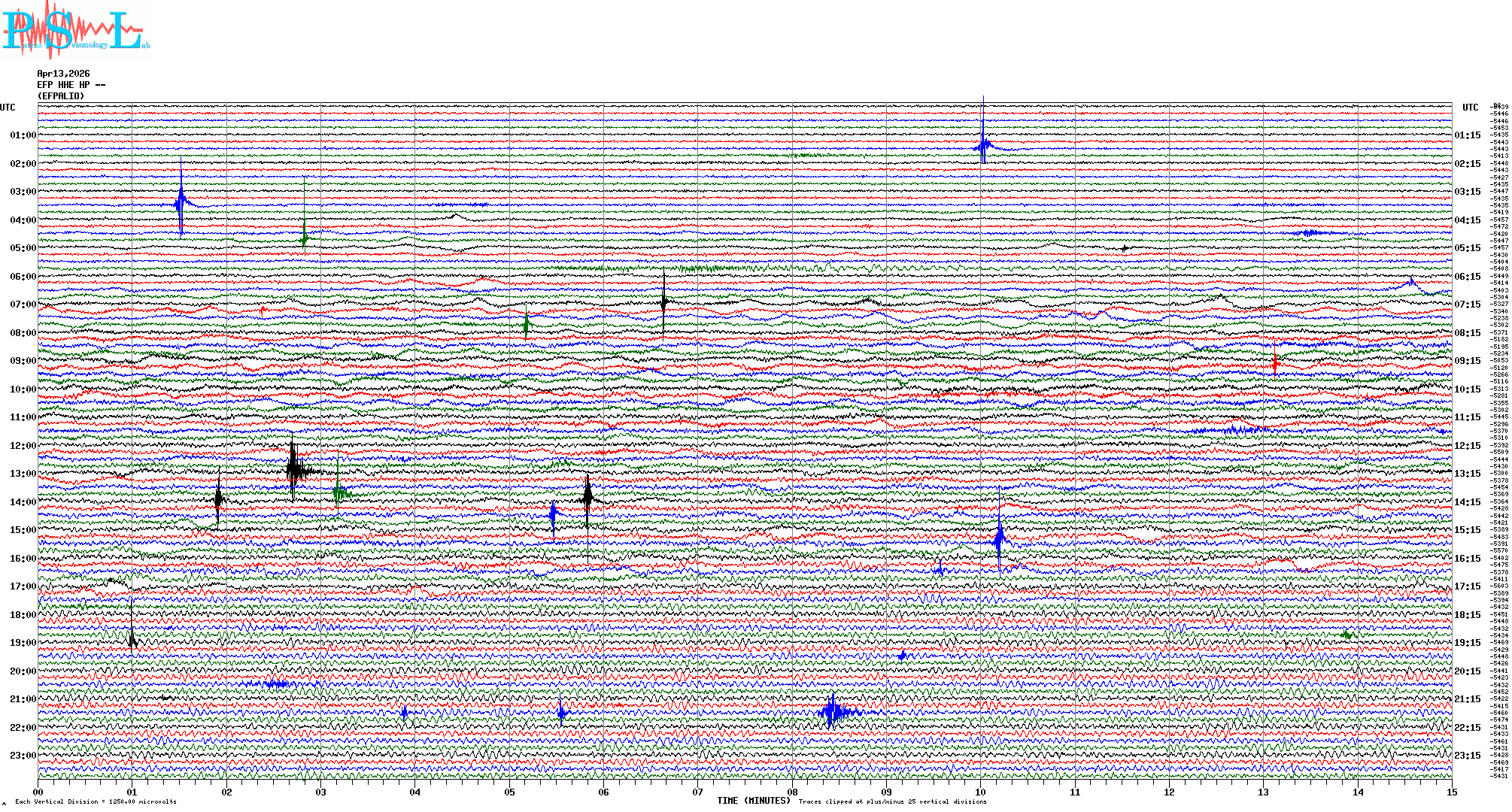Click blue event burst near 21:15 row
The height and width of the screenshot is (812, 1512).
click(x=833, y=711)
